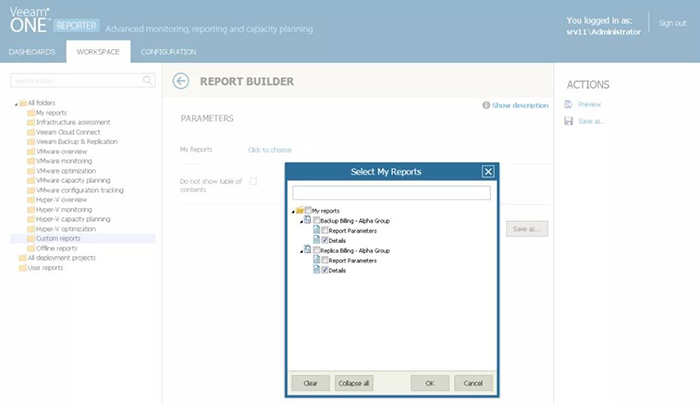Viewport: 700px width, 404px height.
Task: Close the Select My Reports dialog
Action: tap(488, 172)
